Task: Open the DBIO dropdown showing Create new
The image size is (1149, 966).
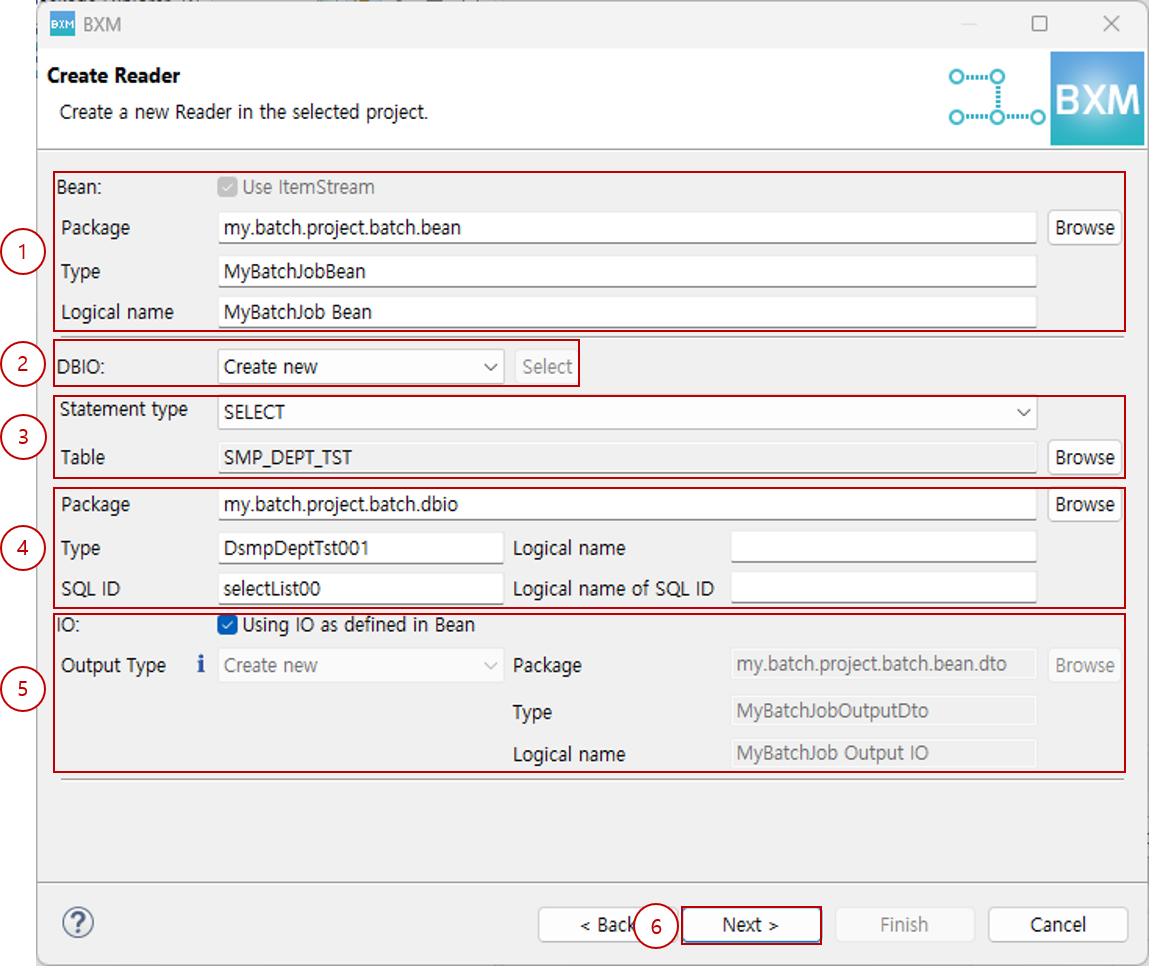Action: (x=360, y=366)
